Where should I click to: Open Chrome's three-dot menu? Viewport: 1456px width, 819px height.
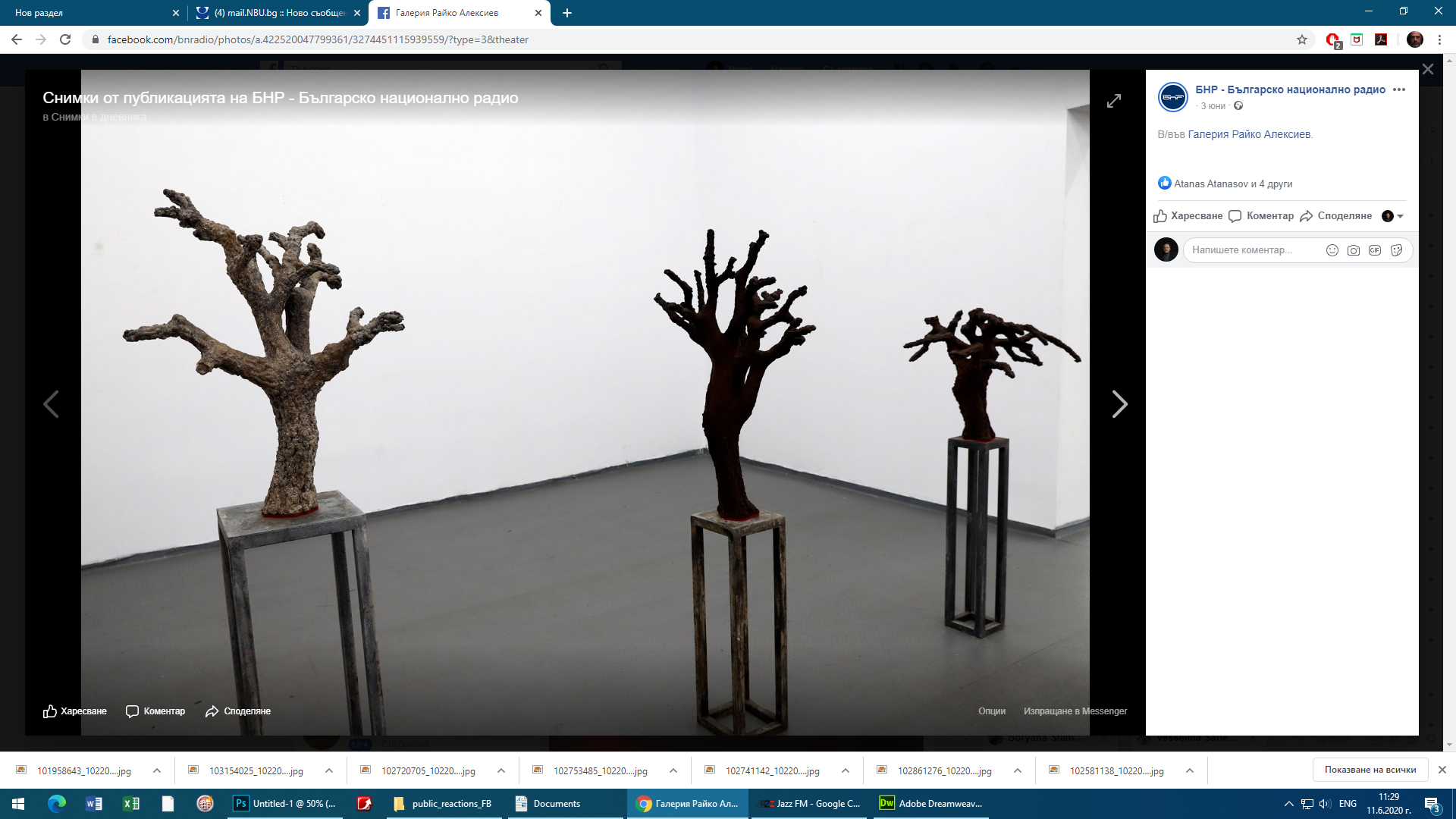click(1439, 39)
